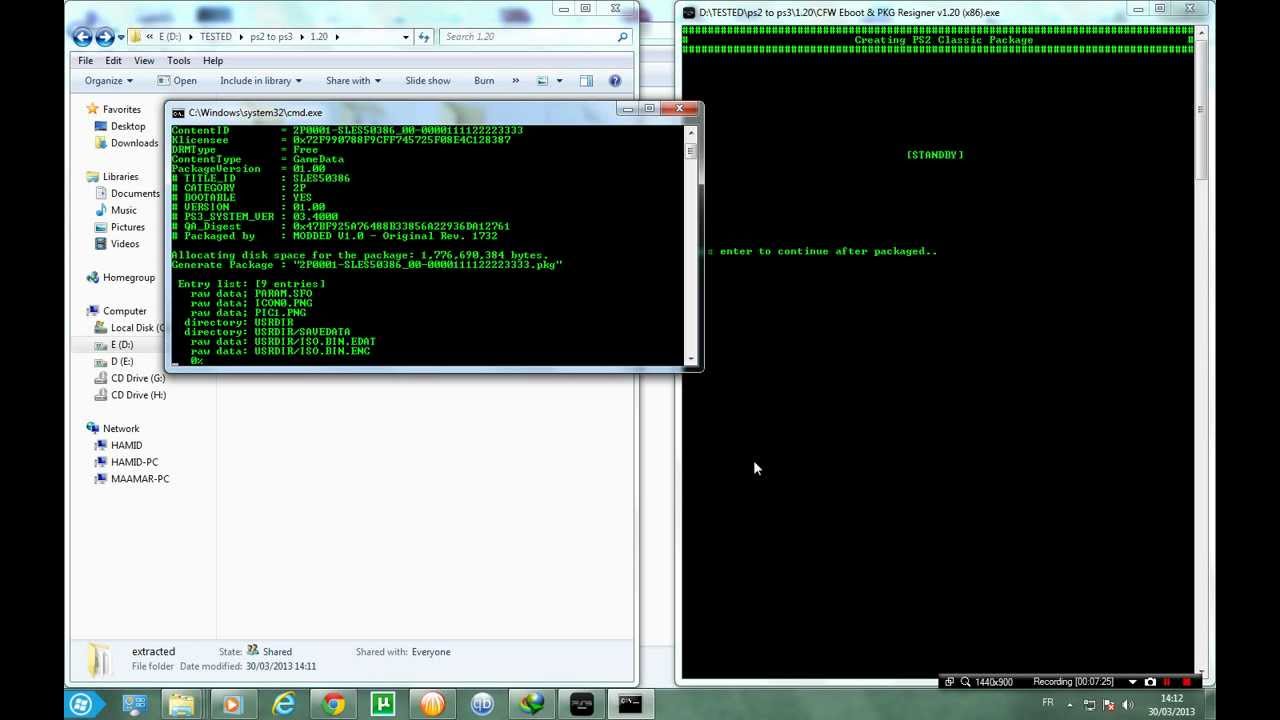Toggle the preview pane button

tap(586, 81)
